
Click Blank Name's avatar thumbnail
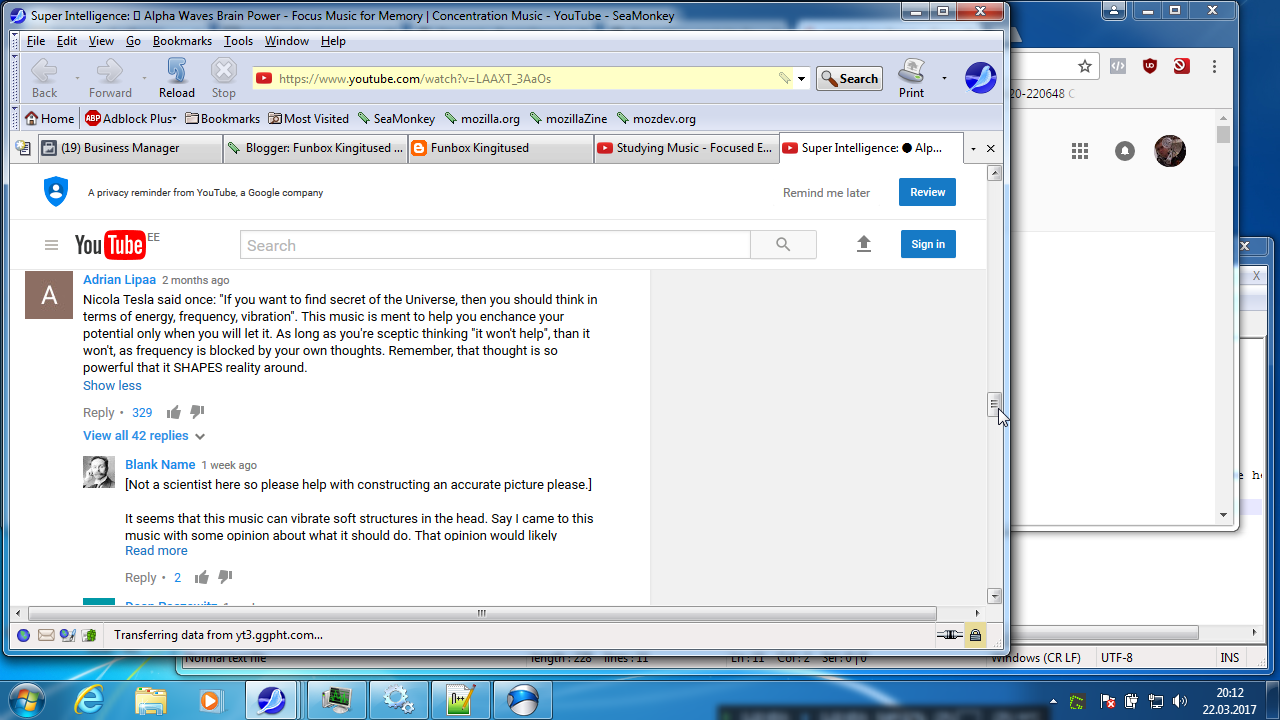[99, 472]
